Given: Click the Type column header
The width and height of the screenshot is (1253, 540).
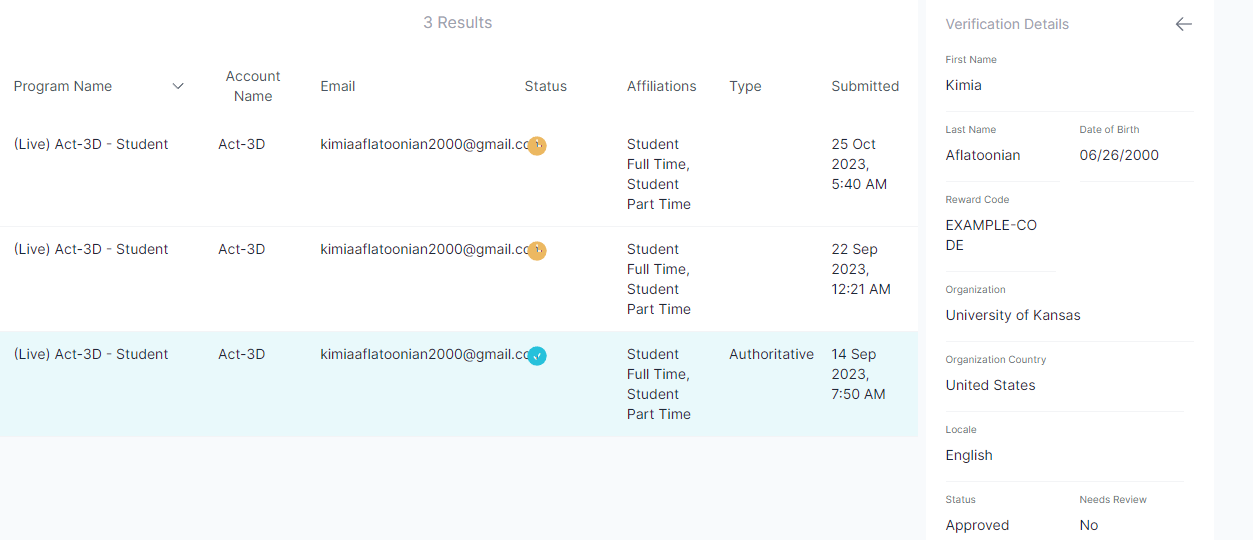Looking at the screenshot, I should pyautogui.click(x=745, y=86).
